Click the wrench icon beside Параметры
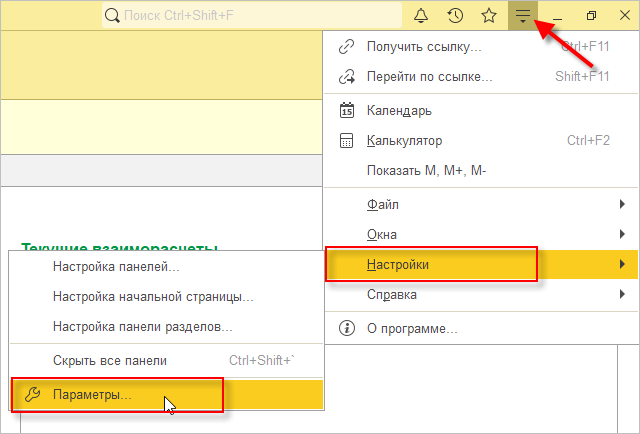The image size is (640, 434). tap(31, 395)
